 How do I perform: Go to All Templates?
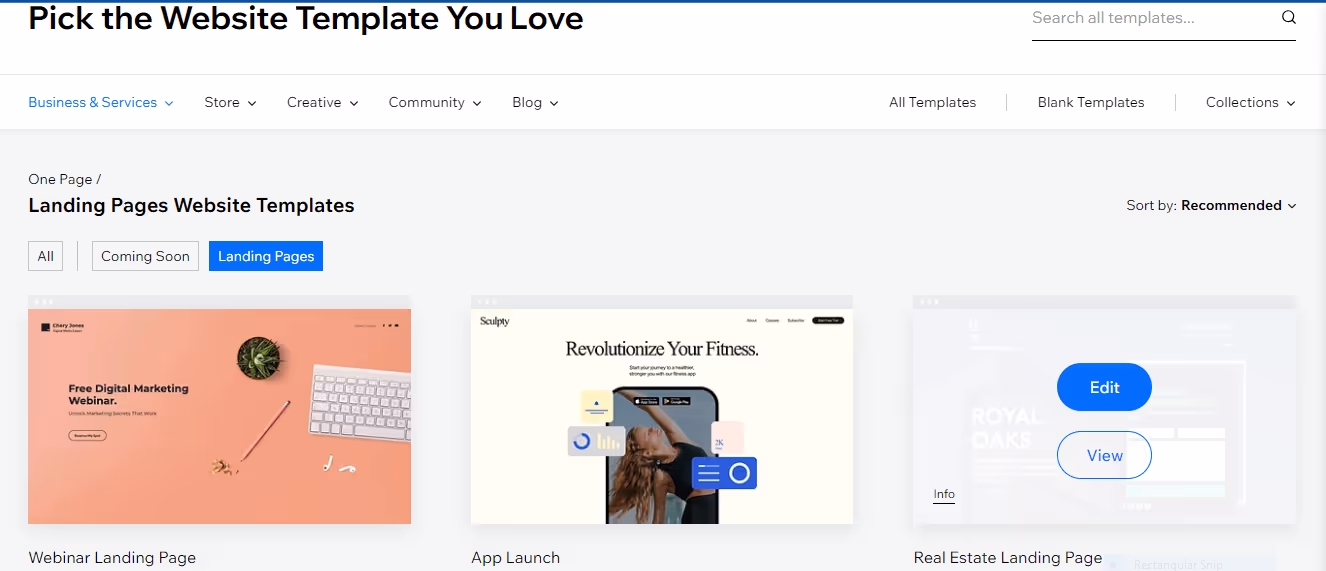932,102
